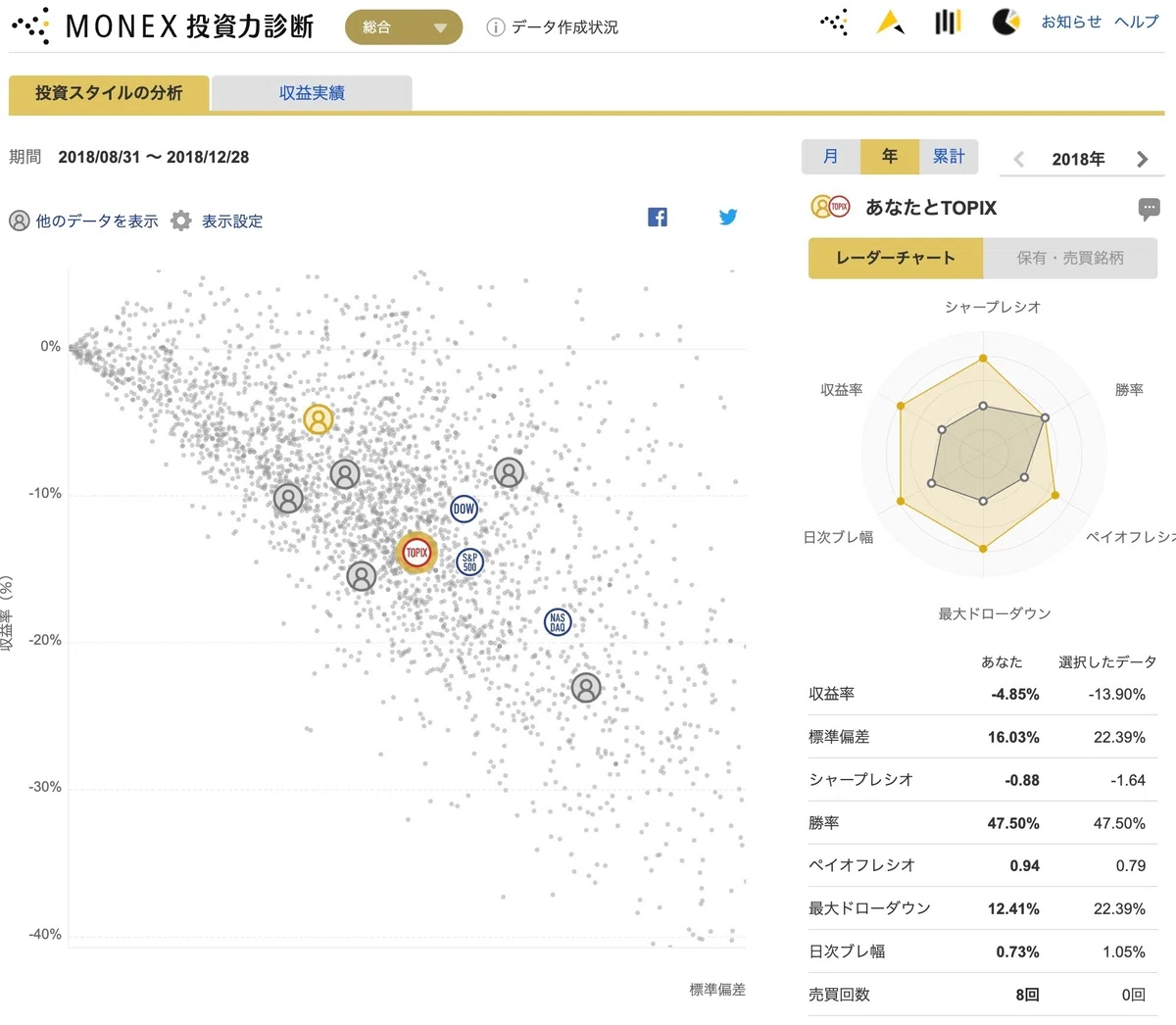Click the DOW marker on scatter plot
The height and width of the screenshot is (1025, 1176).
pos(464,509)
